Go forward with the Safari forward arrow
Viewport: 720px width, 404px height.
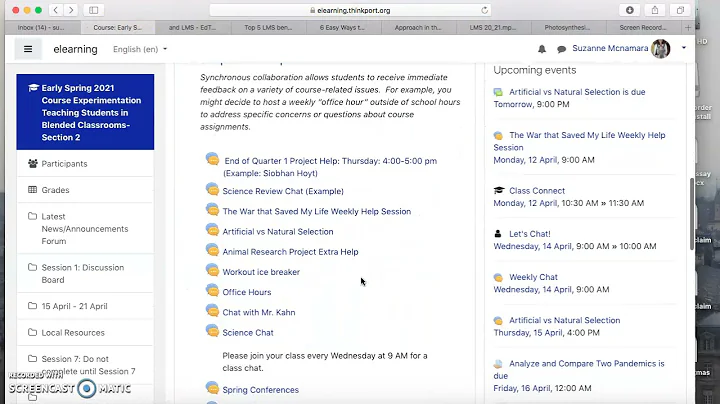tap(71, 10)
